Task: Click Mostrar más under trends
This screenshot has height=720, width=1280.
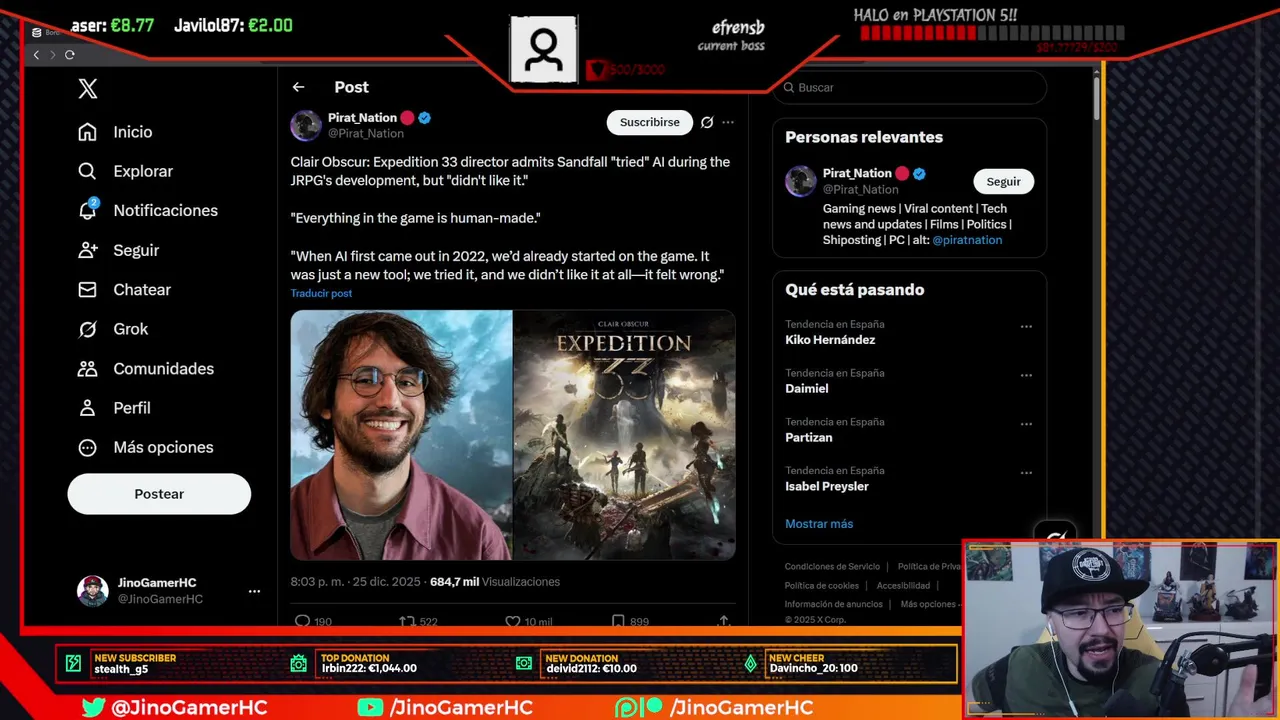Action: [819, 524]
